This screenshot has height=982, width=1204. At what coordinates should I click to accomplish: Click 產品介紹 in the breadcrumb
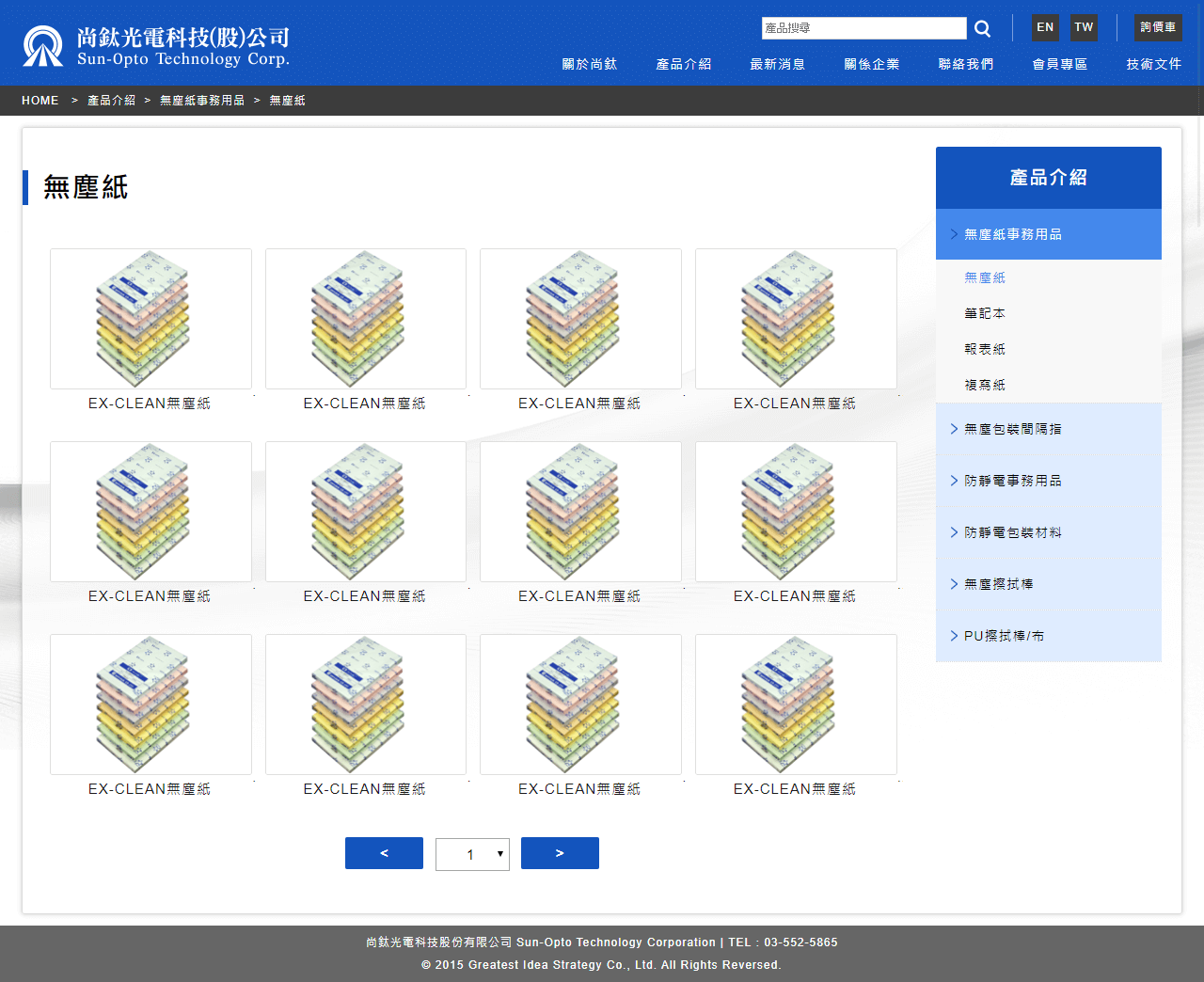click(111, 101)
